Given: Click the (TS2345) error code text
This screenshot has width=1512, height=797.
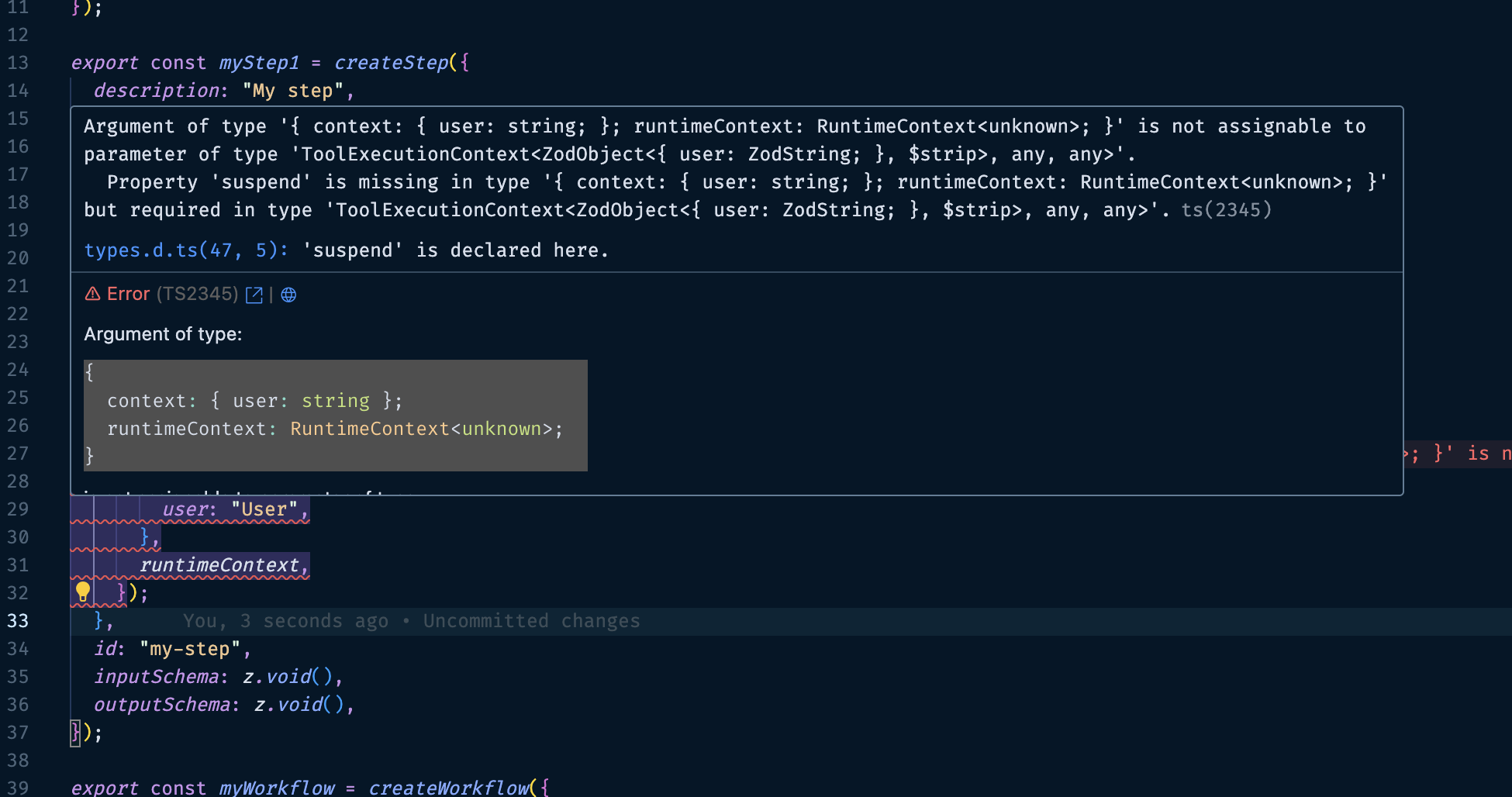Looking at the screenshot, I should [197, 294].
